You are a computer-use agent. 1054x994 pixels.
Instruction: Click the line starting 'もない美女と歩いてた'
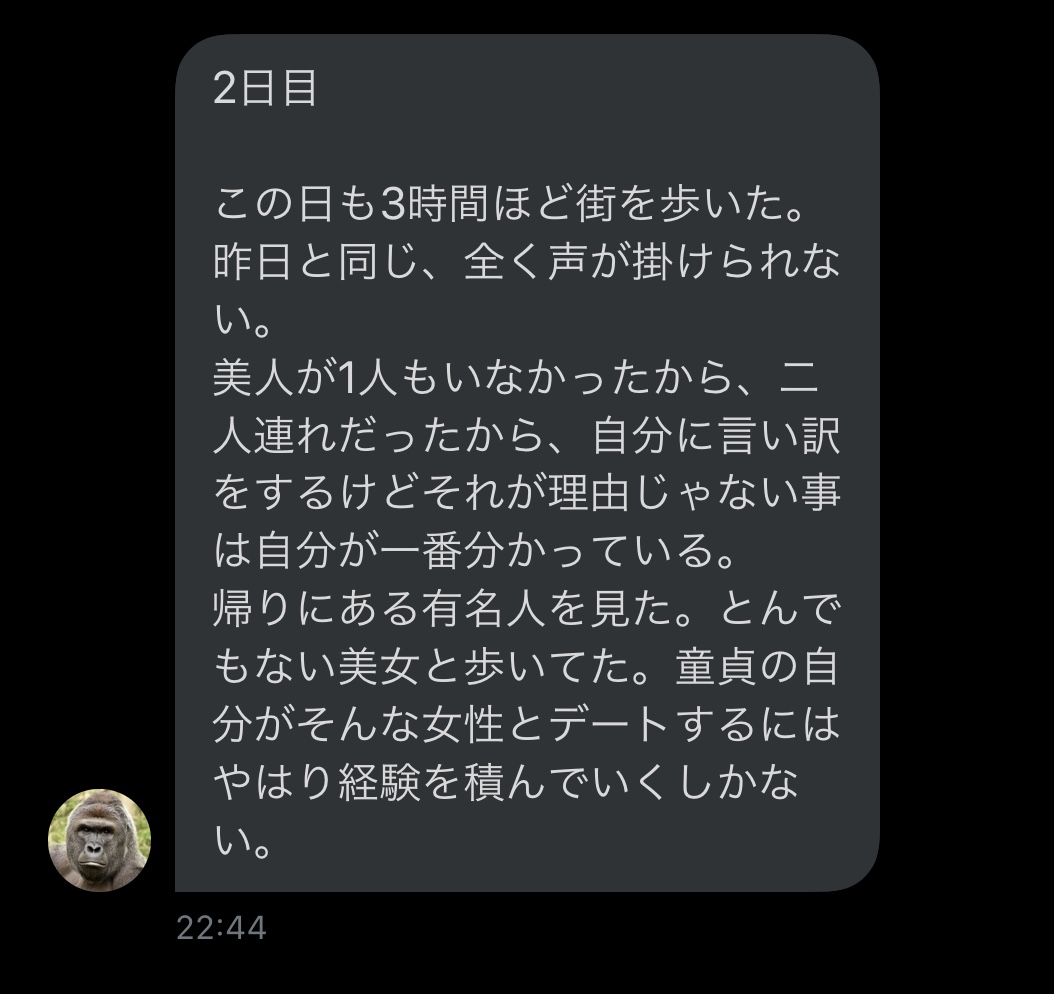pyautogui.click(x=527, y=667)
